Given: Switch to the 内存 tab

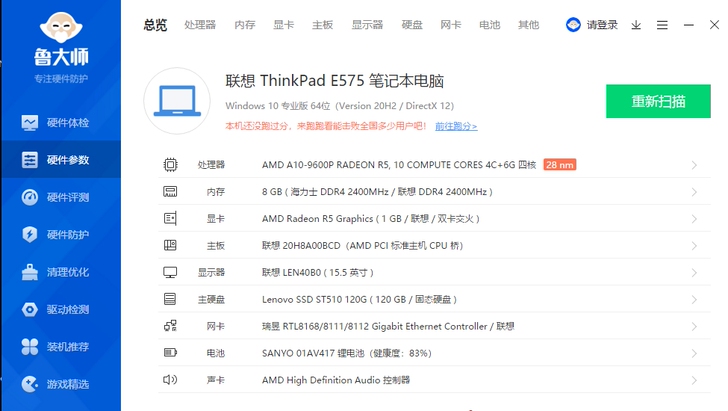Looking at the screenshot, I should click(x=245, y=25).
